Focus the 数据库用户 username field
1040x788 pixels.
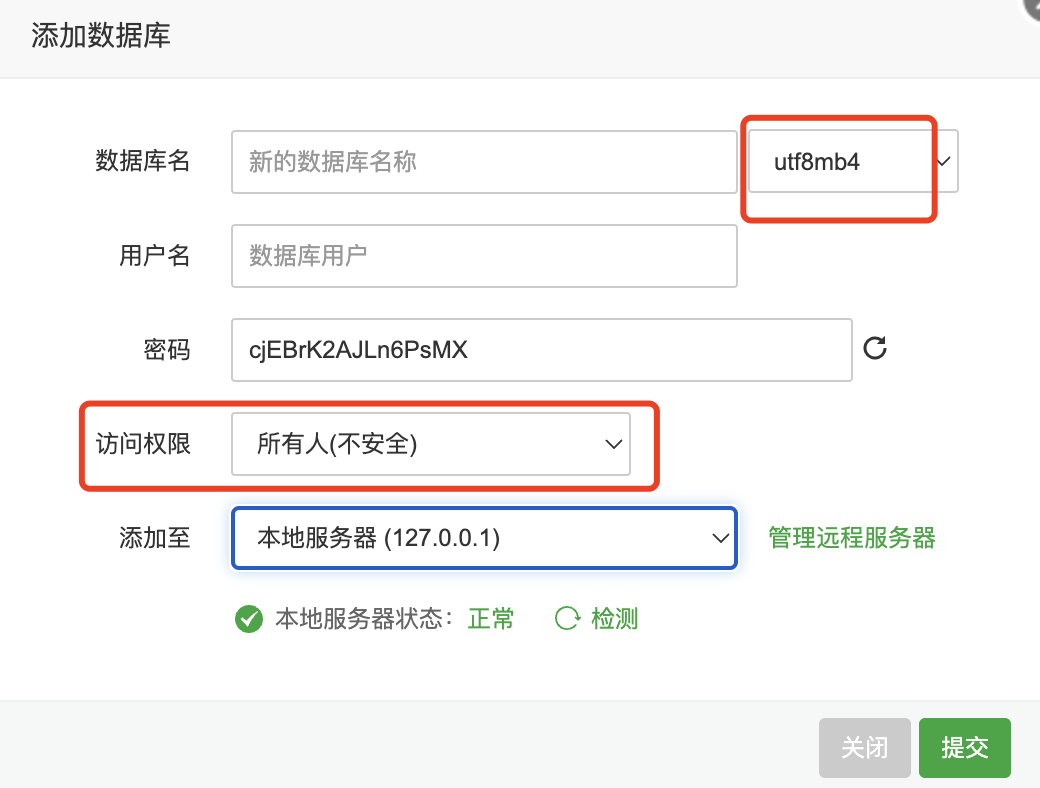tap(484, 256)
